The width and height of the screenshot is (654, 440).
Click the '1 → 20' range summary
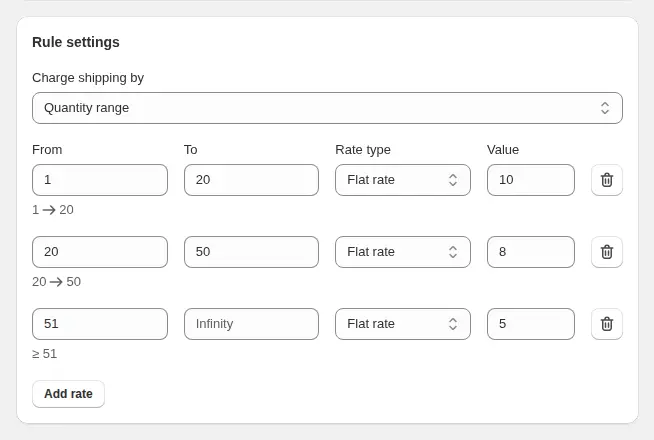pyautogui.click(x=53, y=209)
